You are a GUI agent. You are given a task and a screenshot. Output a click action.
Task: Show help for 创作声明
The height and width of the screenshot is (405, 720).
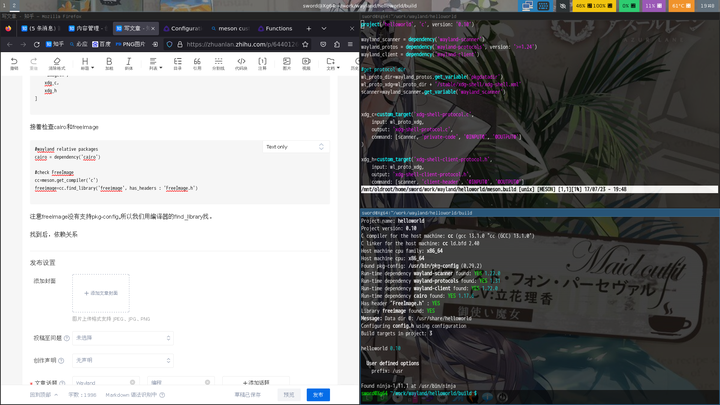click(61, 361)
